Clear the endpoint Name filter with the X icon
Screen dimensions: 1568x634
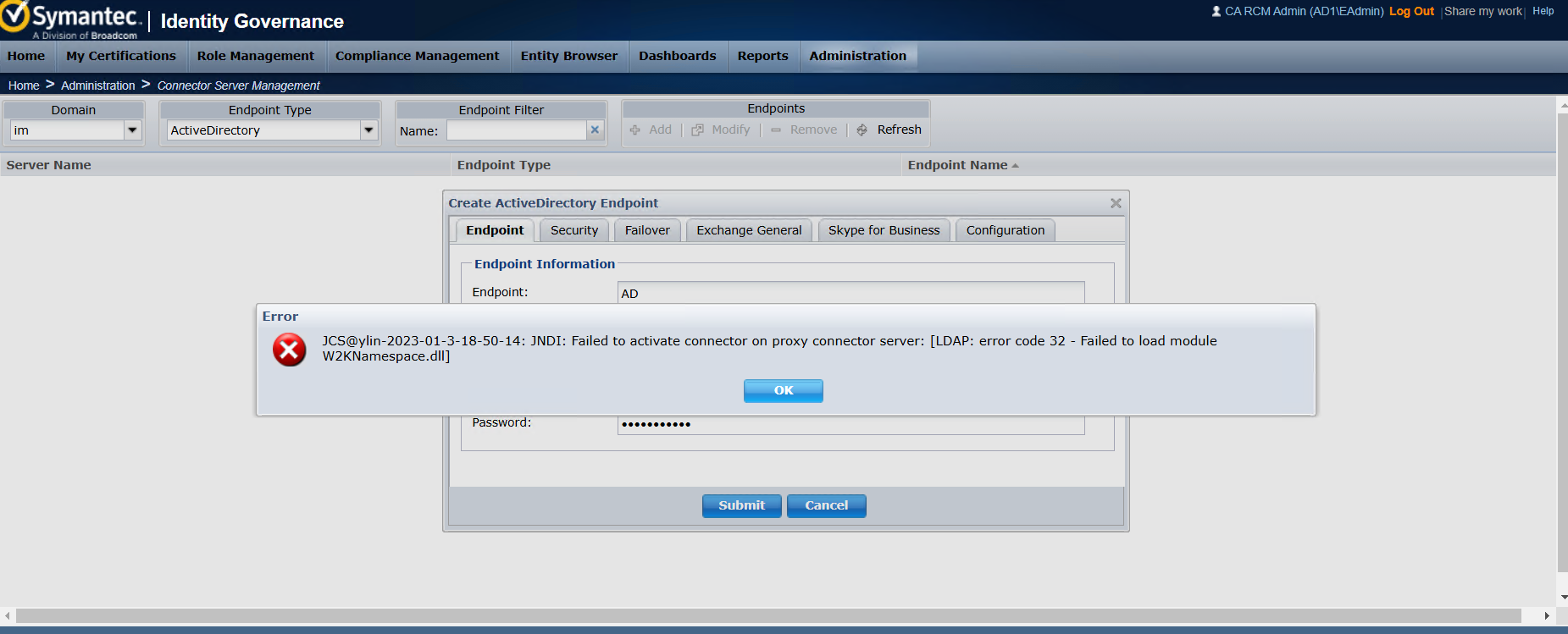[595, 130]
